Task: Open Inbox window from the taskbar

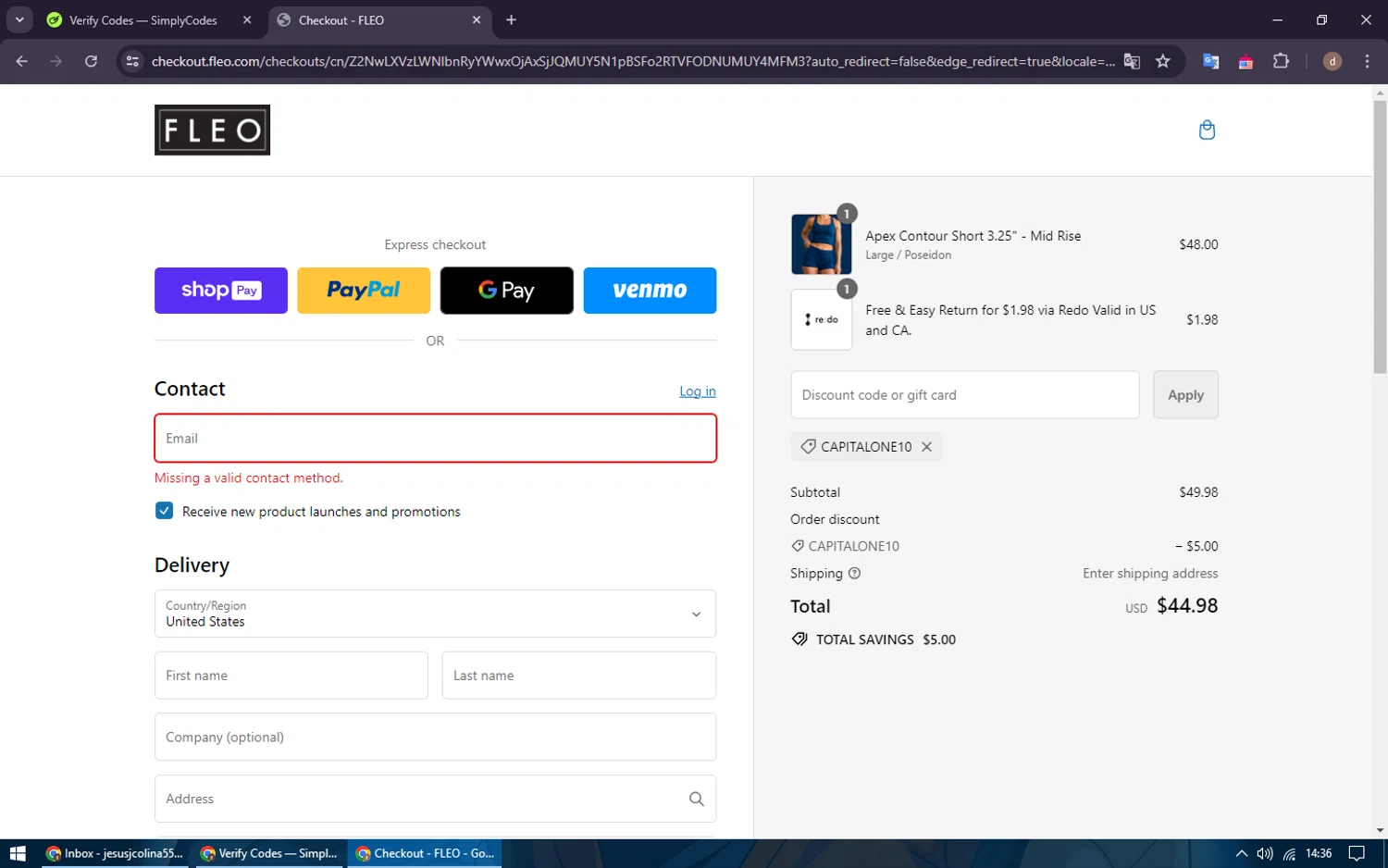Action: (115, 853)
